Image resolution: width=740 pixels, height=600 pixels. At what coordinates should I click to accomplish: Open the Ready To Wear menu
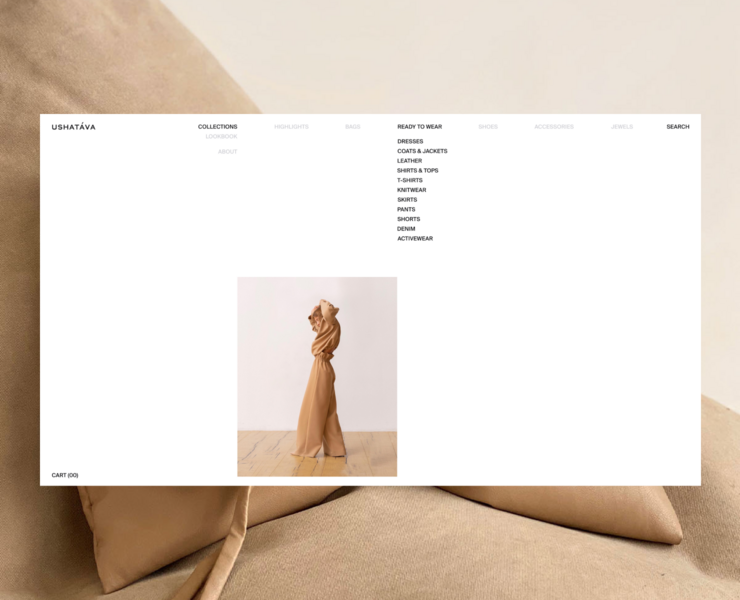tap(420, 127)
